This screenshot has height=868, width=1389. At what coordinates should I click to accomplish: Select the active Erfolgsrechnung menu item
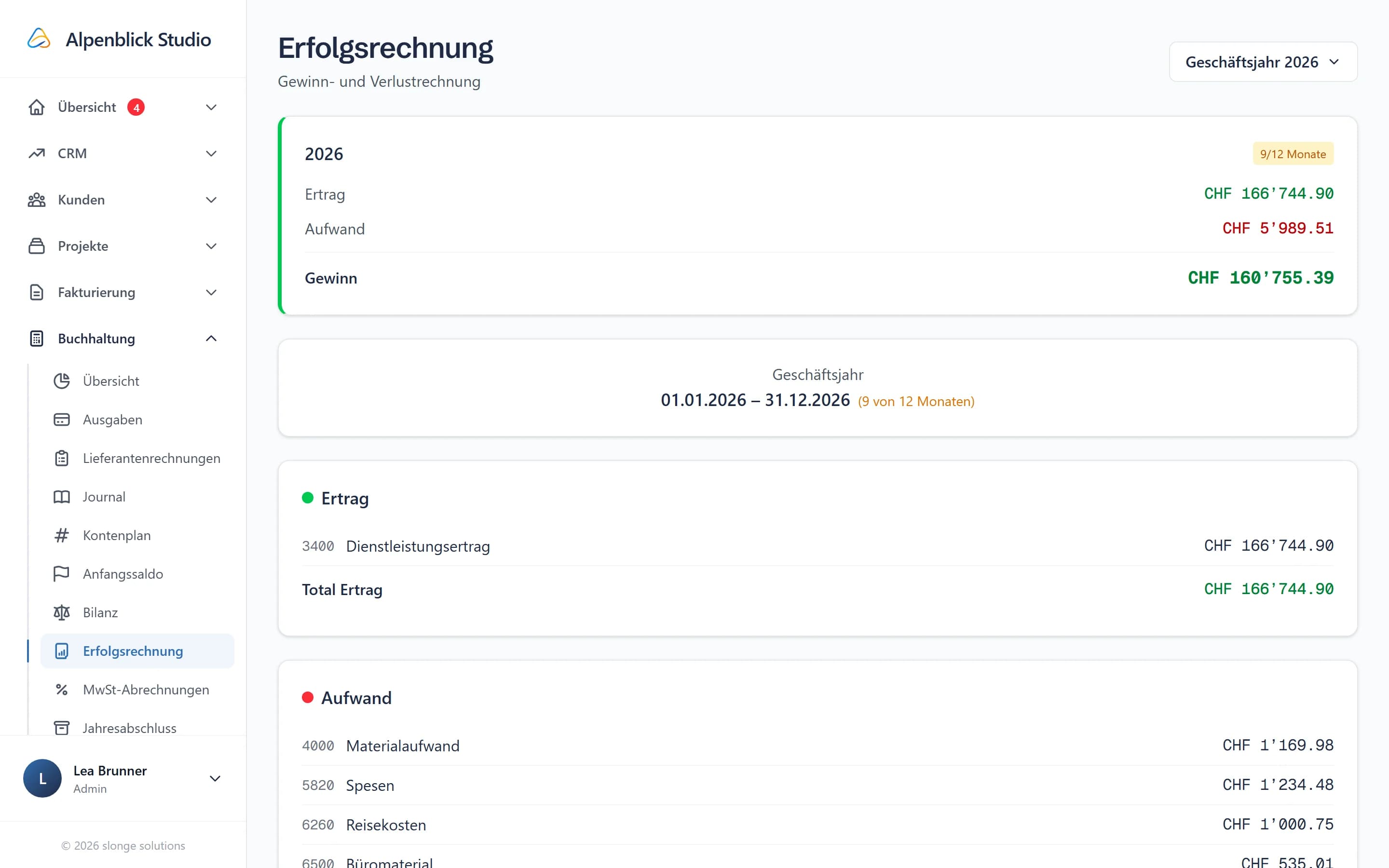[x=137, y=651]
